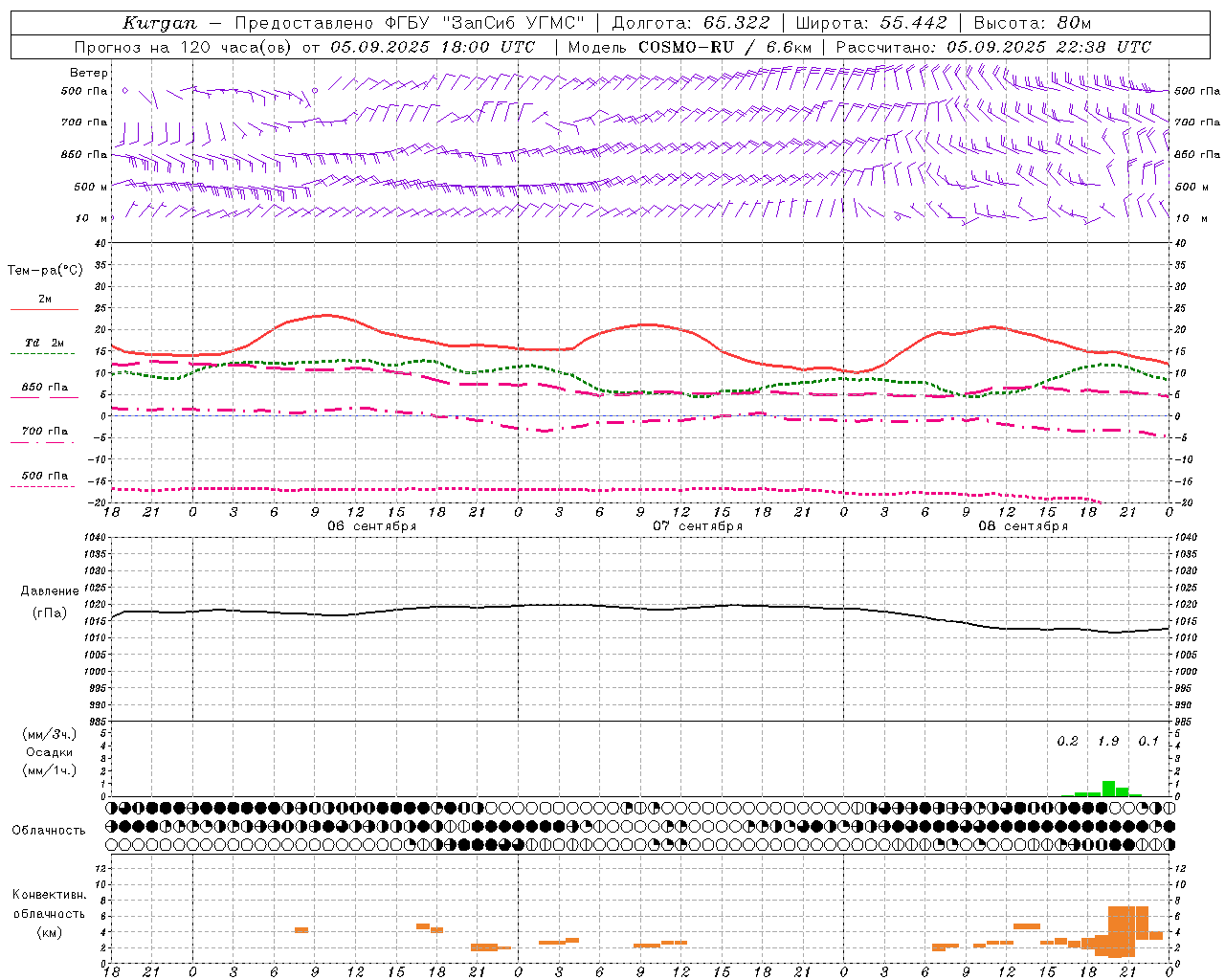Click the "Ветер" wind panel label
Screen dimensions: 1225x980
tap(89, 73)
